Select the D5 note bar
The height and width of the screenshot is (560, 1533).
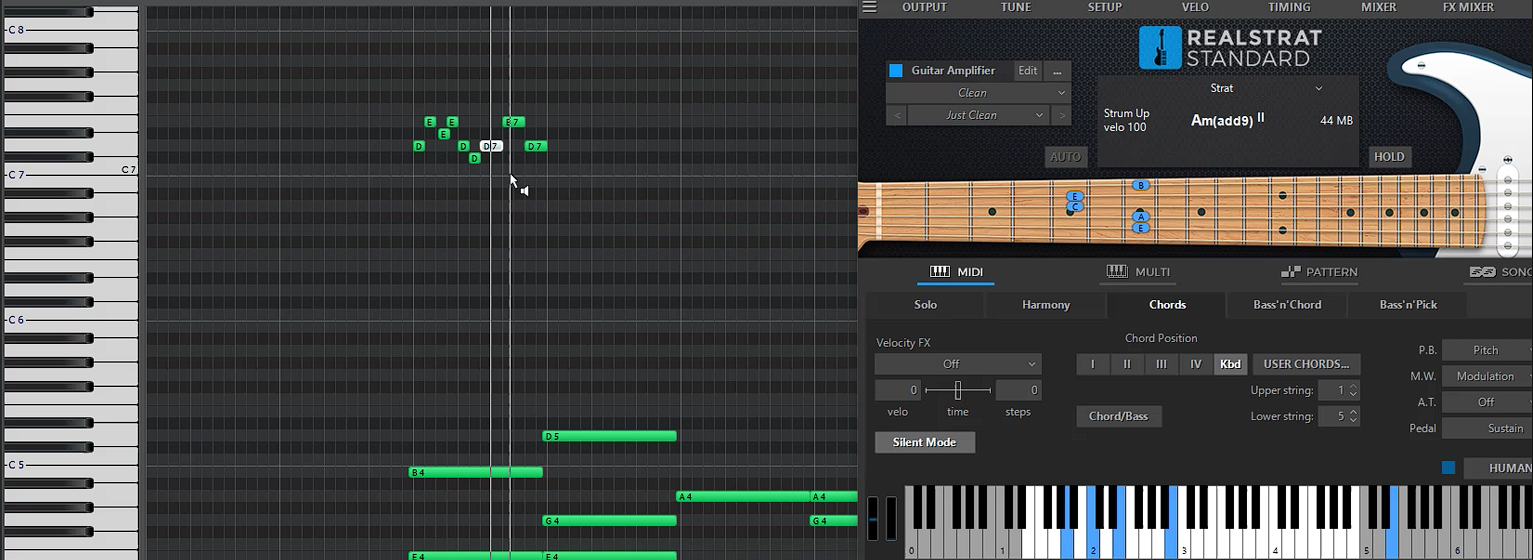[x=609, y=436]
